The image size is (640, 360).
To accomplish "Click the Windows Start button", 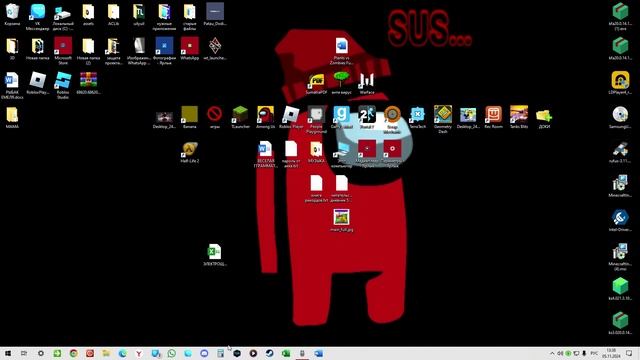I will click(8, 353).
